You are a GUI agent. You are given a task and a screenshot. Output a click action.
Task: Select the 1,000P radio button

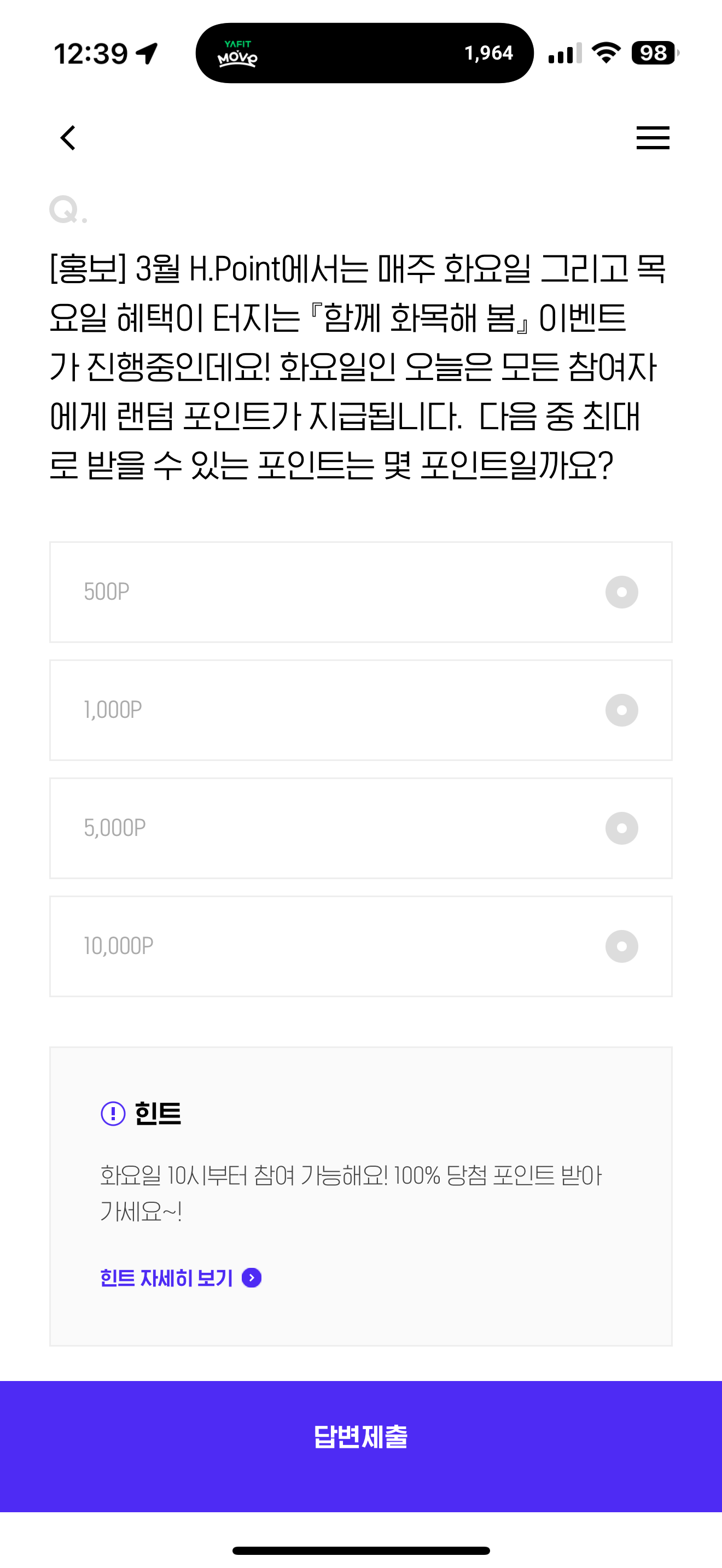[621, 710]
